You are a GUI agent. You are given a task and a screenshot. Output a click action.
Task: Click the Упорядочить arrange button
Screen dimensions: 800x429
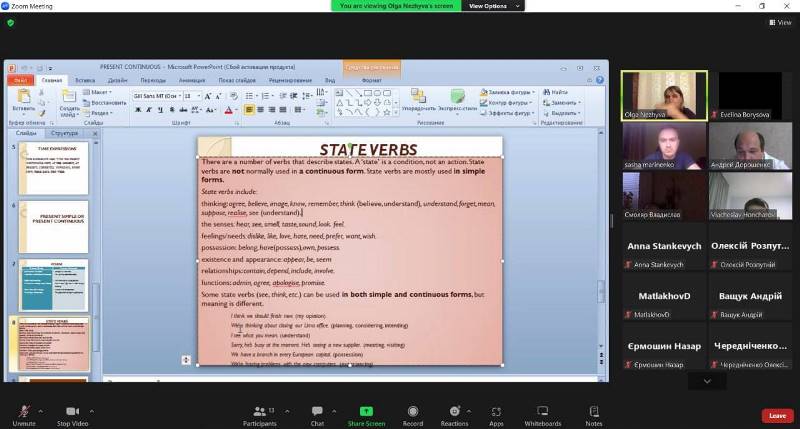418,100
